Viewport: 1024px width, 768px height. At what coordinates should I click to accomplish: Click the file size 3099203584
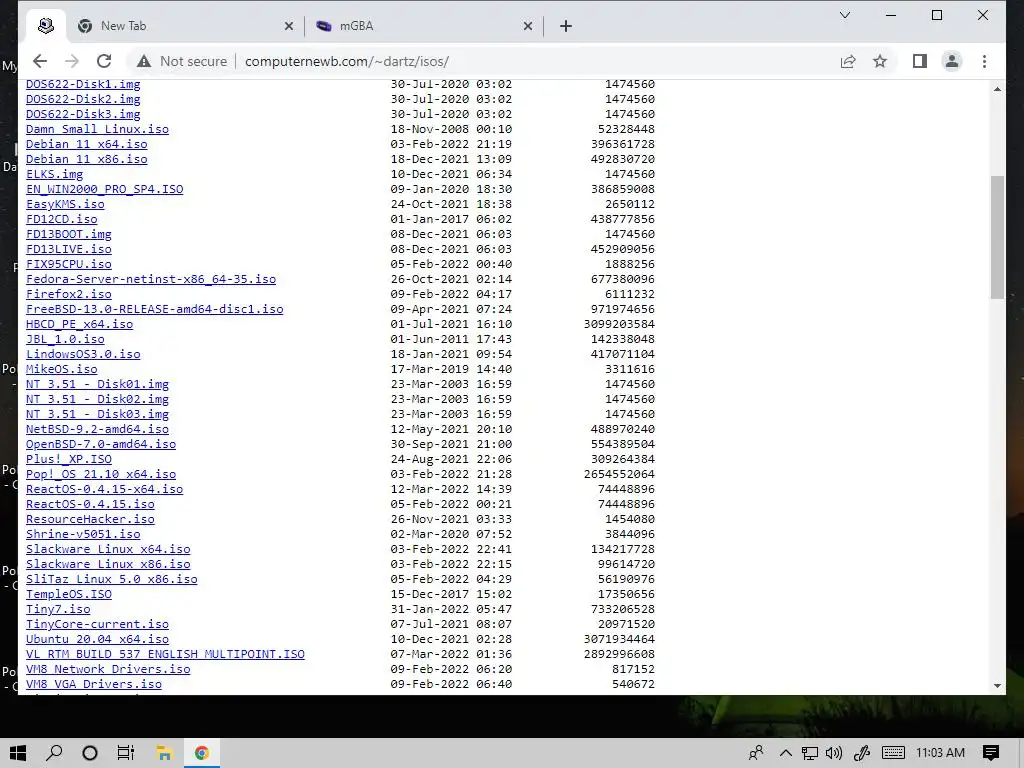[619, 324]
